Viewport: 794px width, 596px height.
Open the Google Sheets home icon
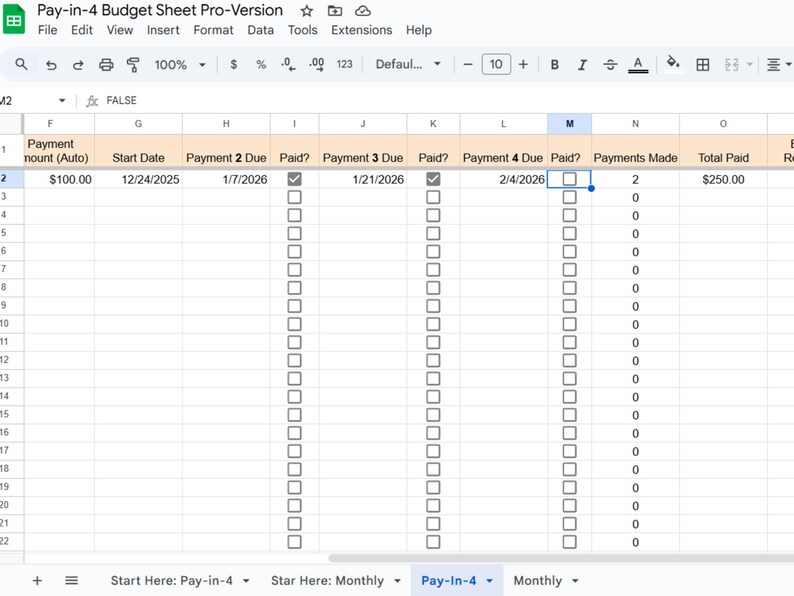tap(14, 19)
